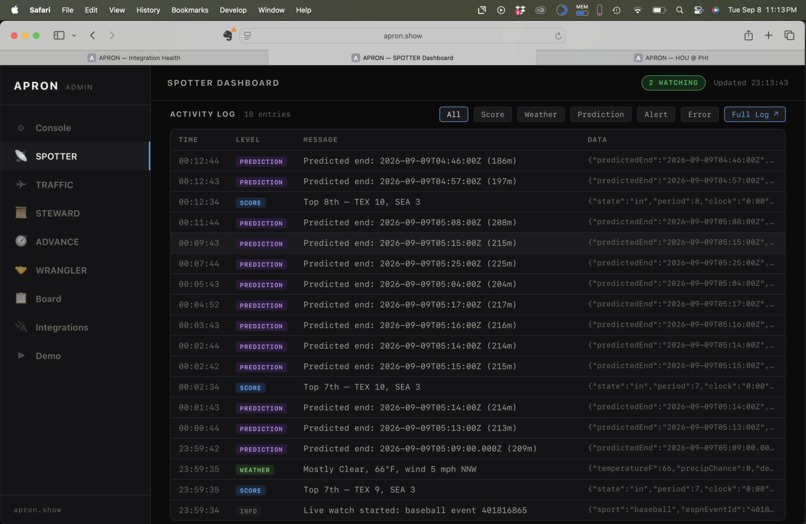Viewport: 806px width, 524px height.
Task: Filter activity log by Alert
Action: tap(656, 114)
